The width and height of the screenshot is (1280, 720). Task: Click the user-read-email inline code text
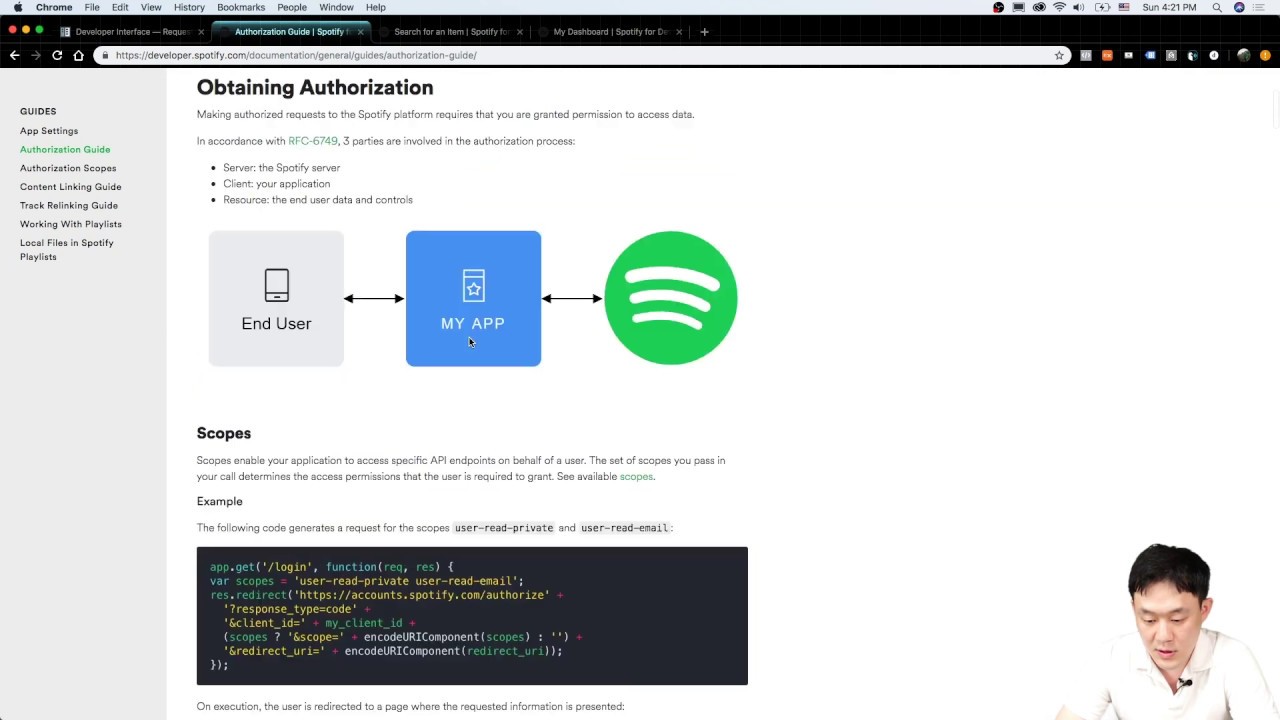point(624,528)
